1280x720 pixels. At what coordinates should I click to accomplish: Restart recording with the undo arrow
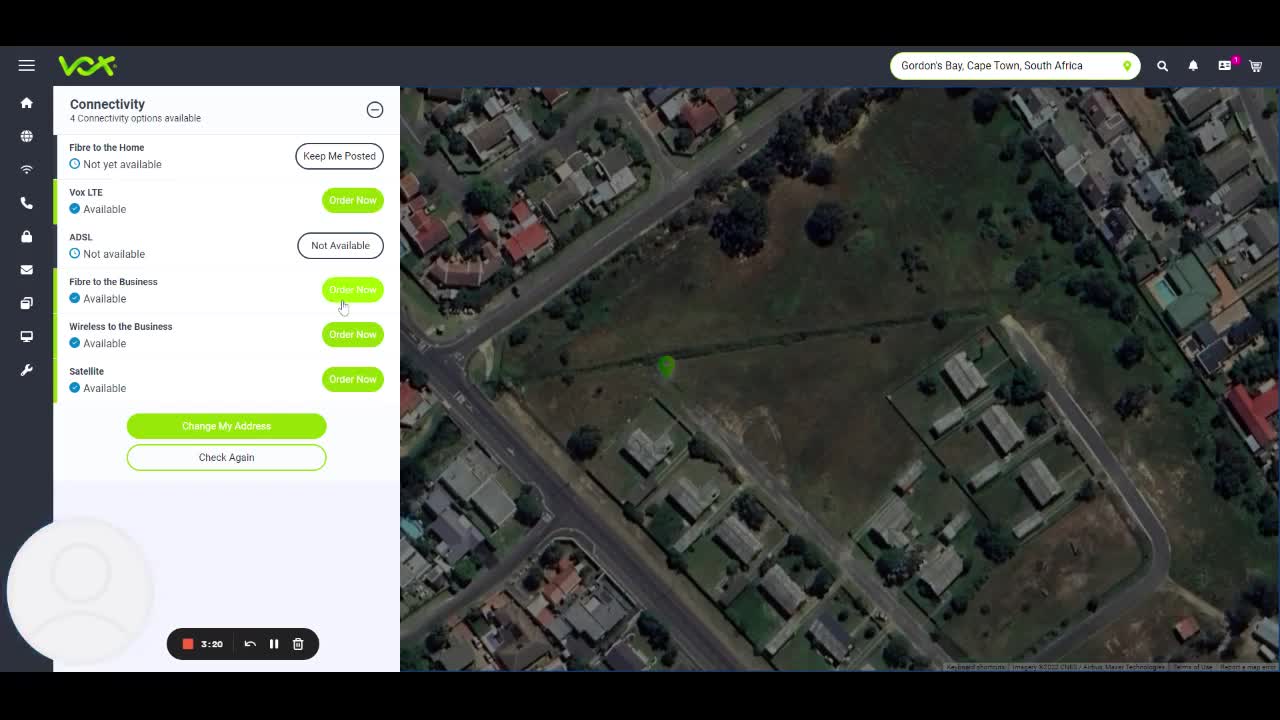pyautogui.click(x=250, y=644)
